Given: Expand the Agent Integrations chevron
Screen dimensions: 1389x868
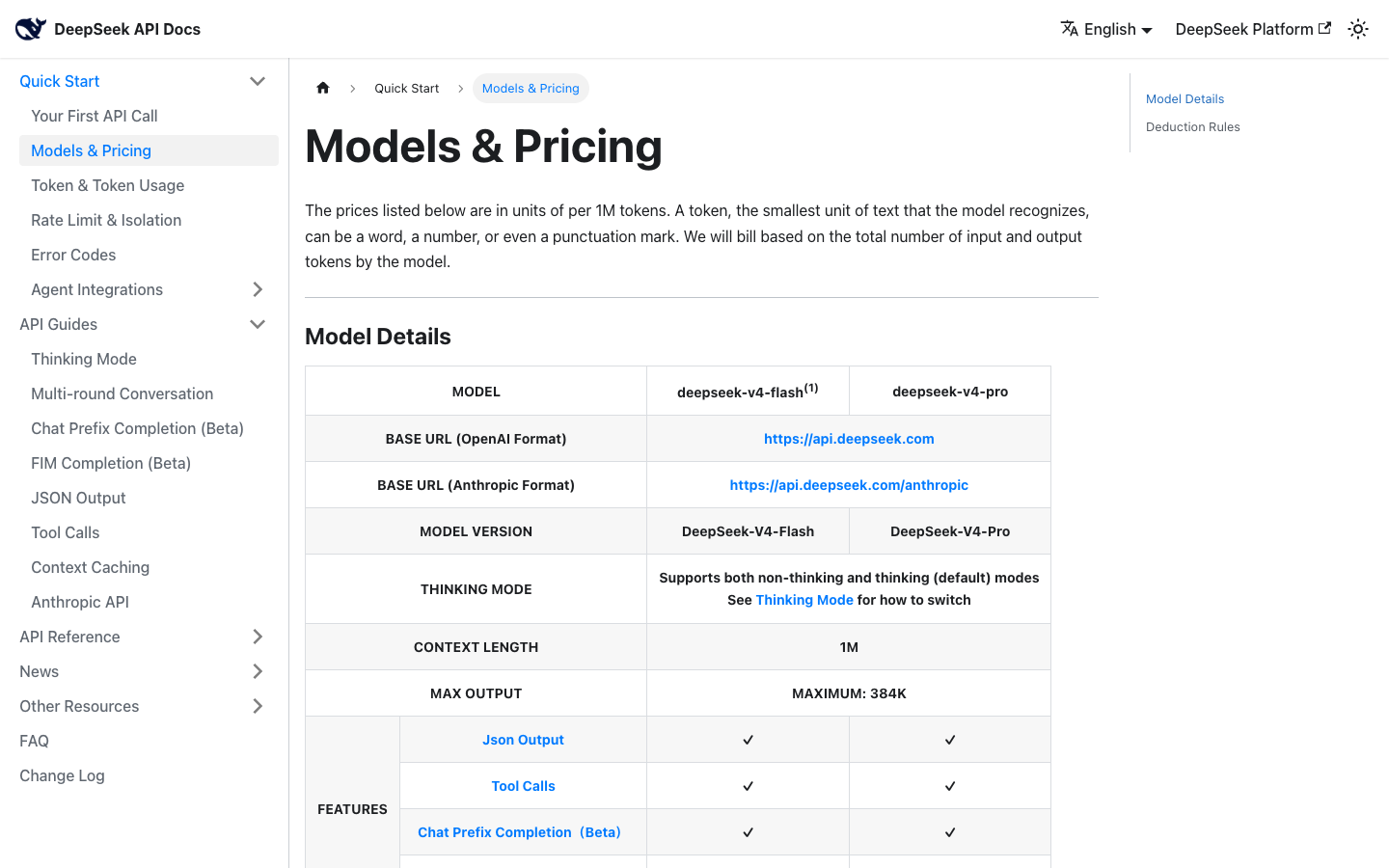Looking at the screenshot, I should (x=258, y=289).
